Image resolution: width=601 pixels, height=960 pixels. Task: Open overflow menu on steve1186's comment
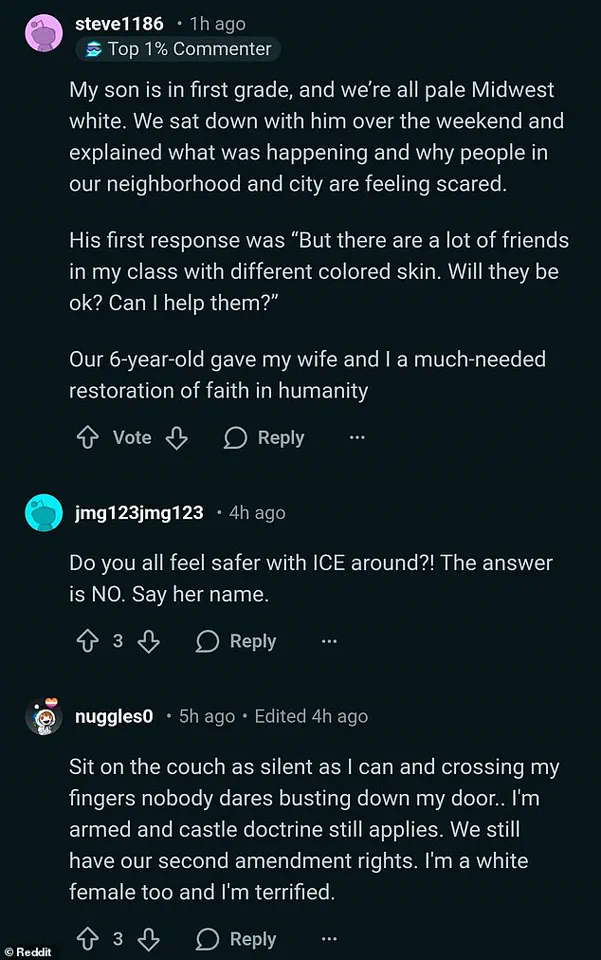[x=357, y=437]
